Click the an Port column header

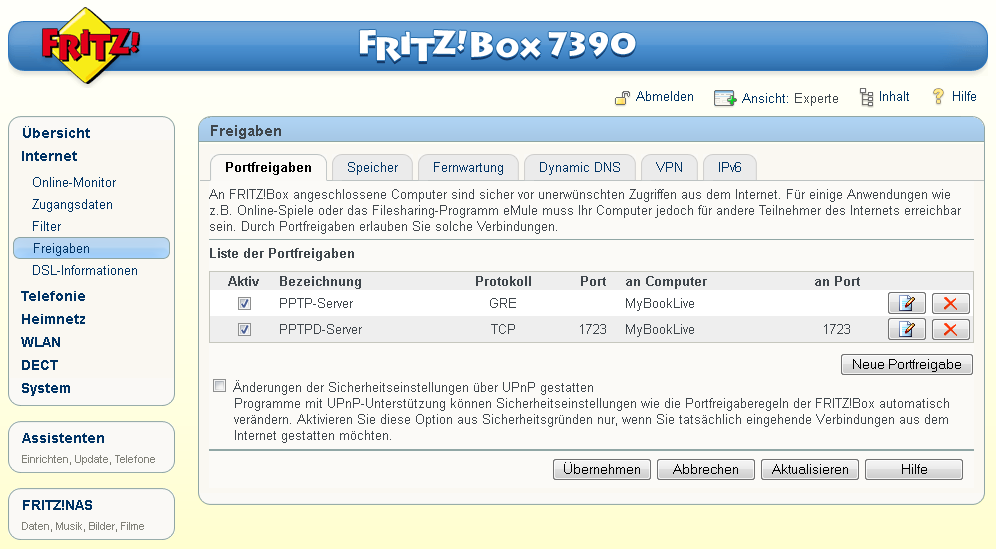point(837,281)
